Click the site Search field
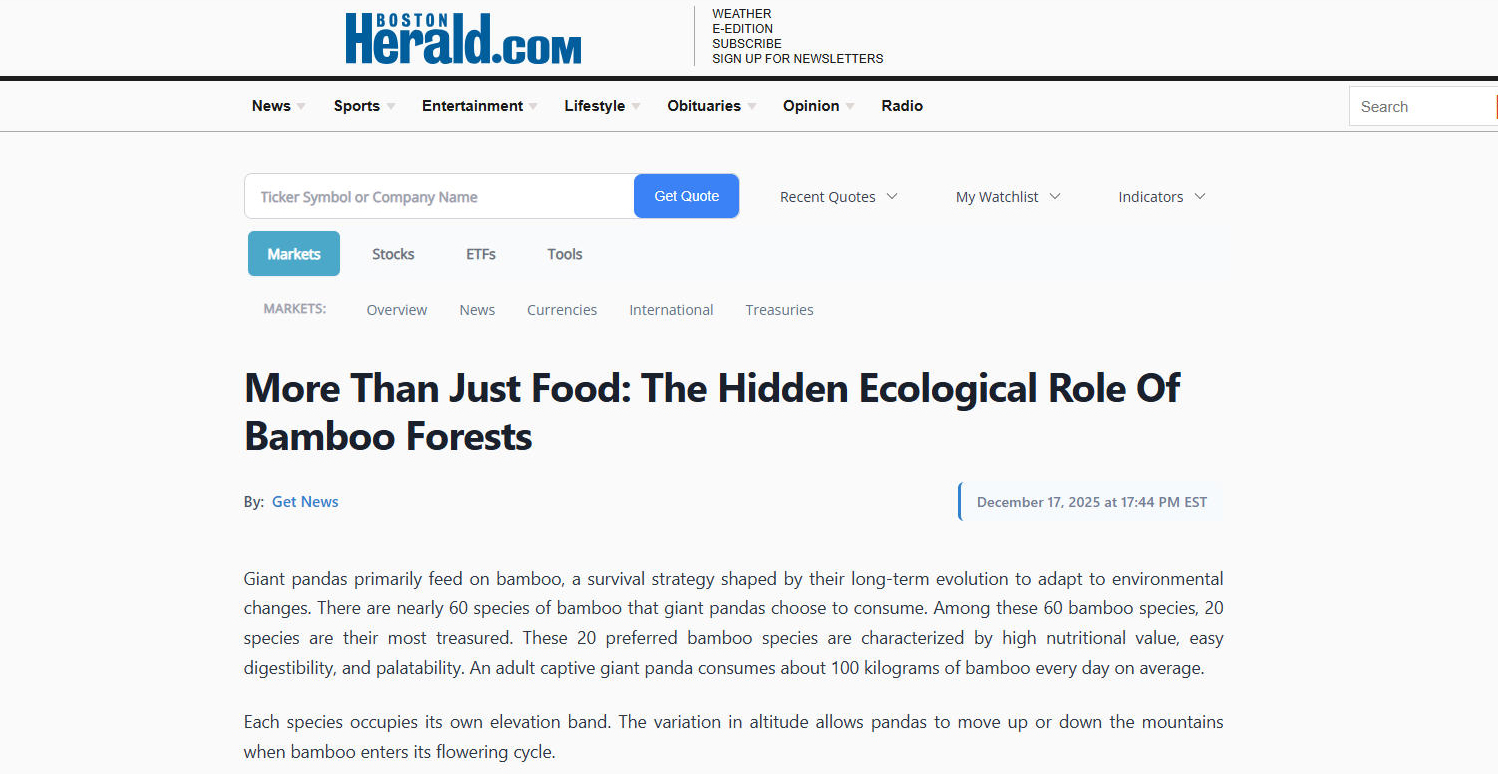Screen dimensions: 1498x774 click(1421, 107)
